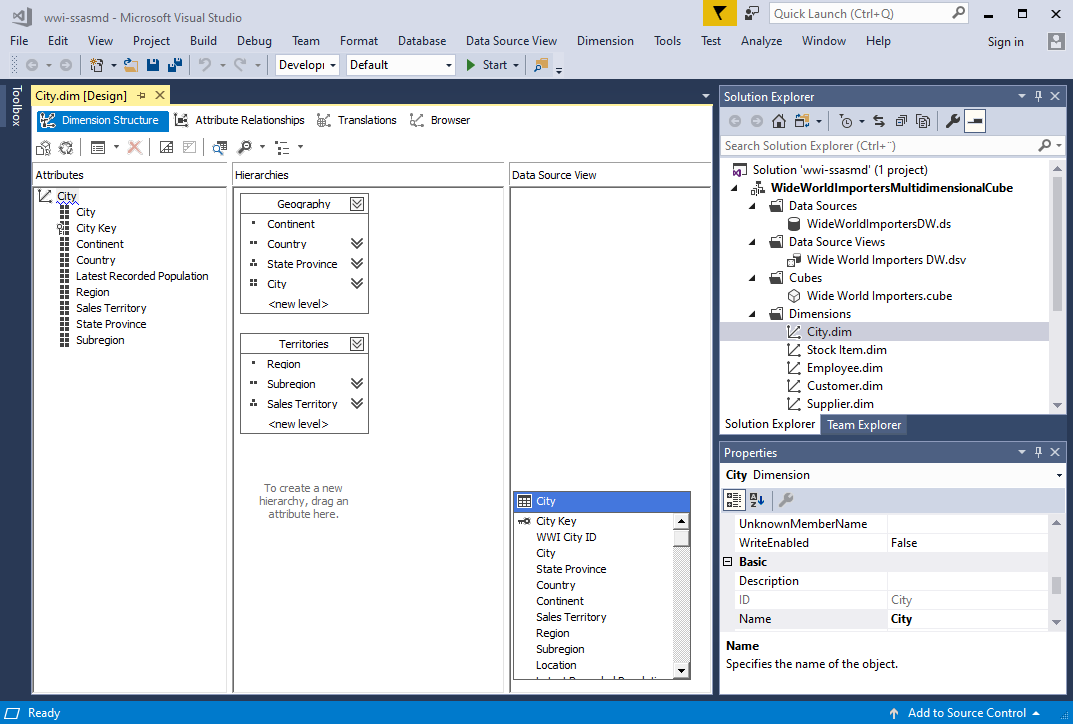Switch to the Attribute Relationships tab
The height and width of the screenshot is (724, 1073).
tap(240, 120)
